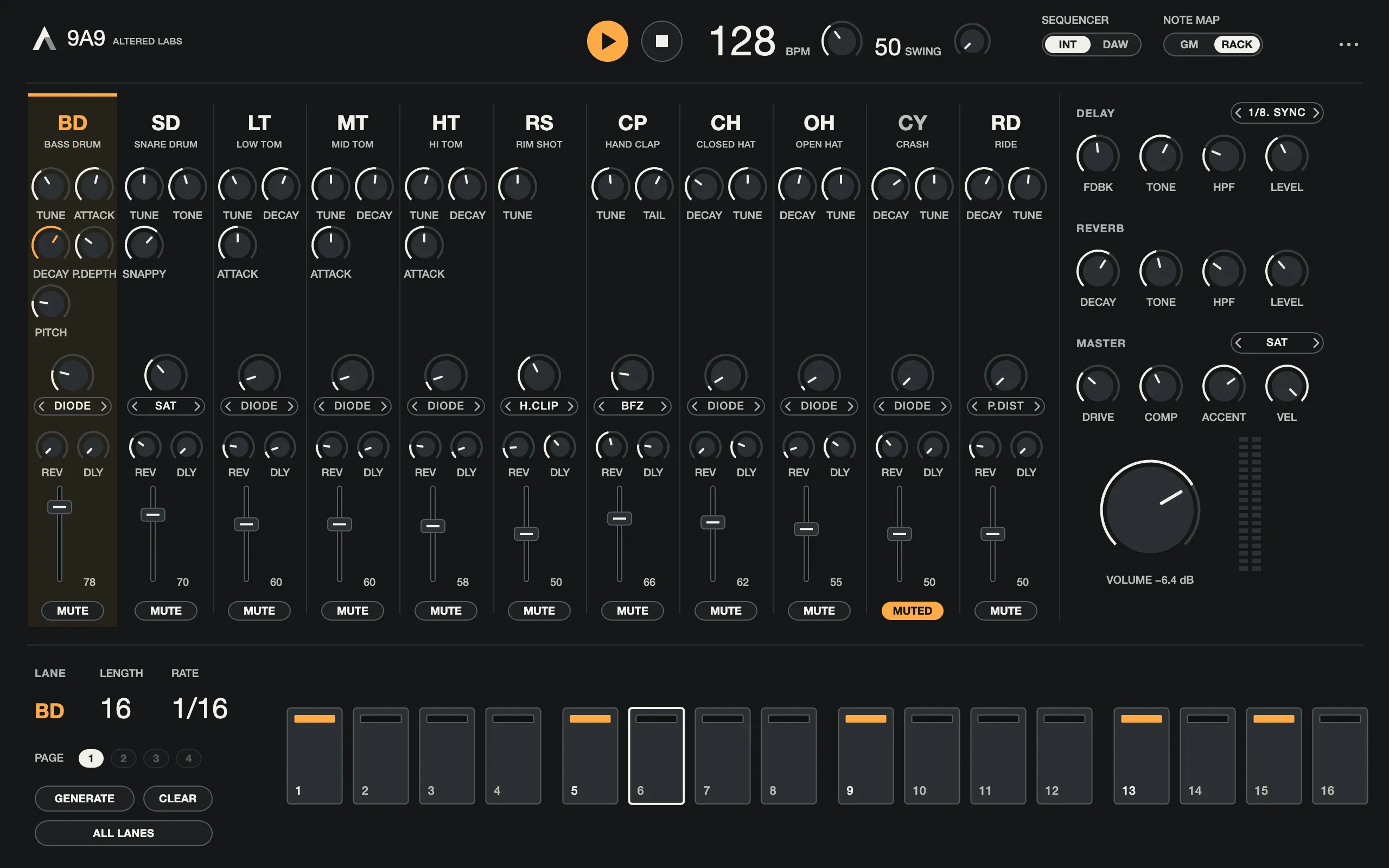Set note map to GM

tap(1189, 44)
